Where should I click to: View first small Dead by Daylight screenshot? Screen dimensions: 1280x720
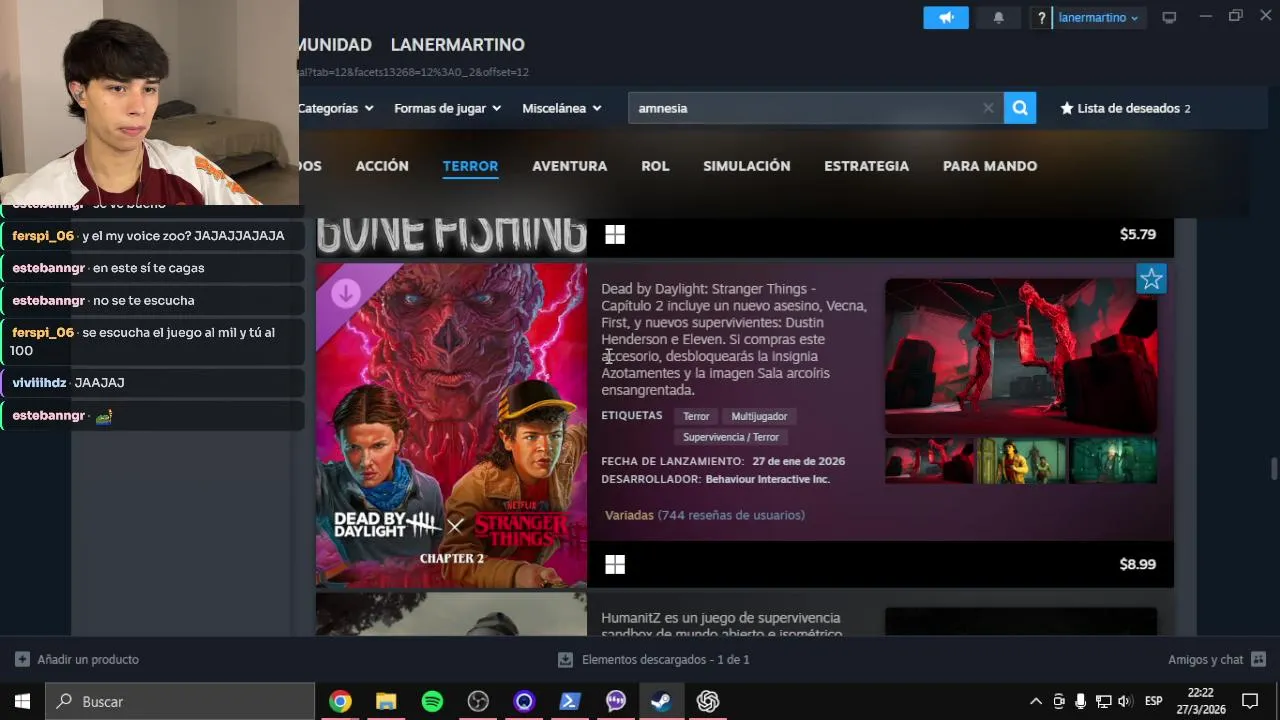tap(929, 461)
